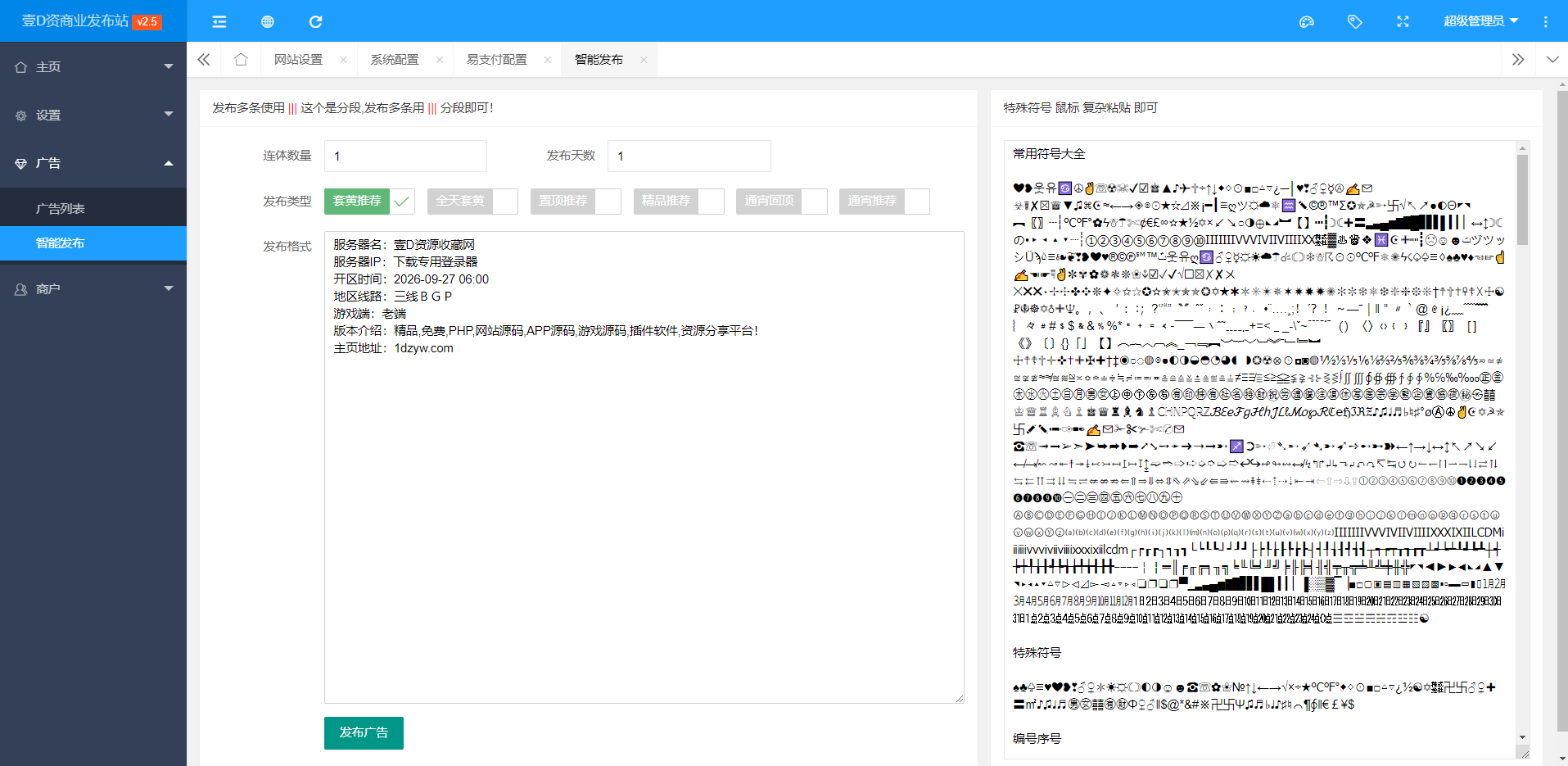This screenshot has height=766, width=1568.
Task: Close the 智能发布 tab
Action: 644,60
